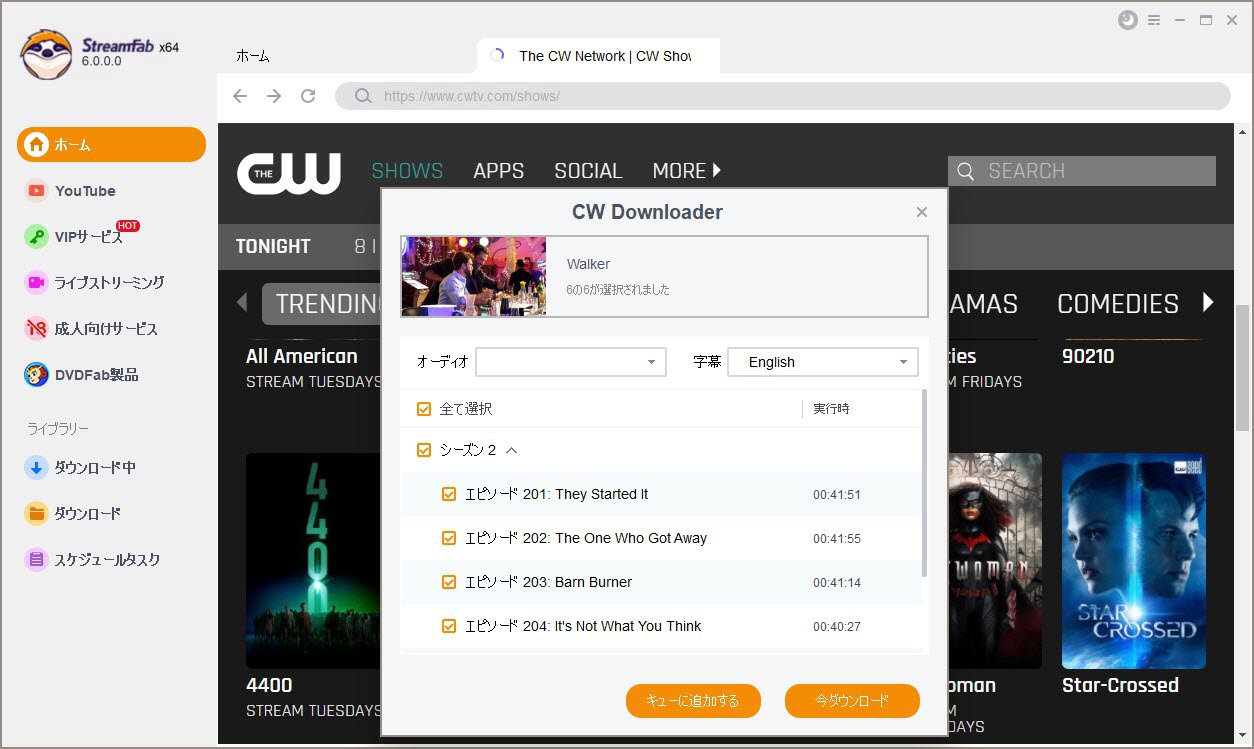1254x749 pixels.
Task: Click the Walker episode thumbnail
Action: coord(474,276)
